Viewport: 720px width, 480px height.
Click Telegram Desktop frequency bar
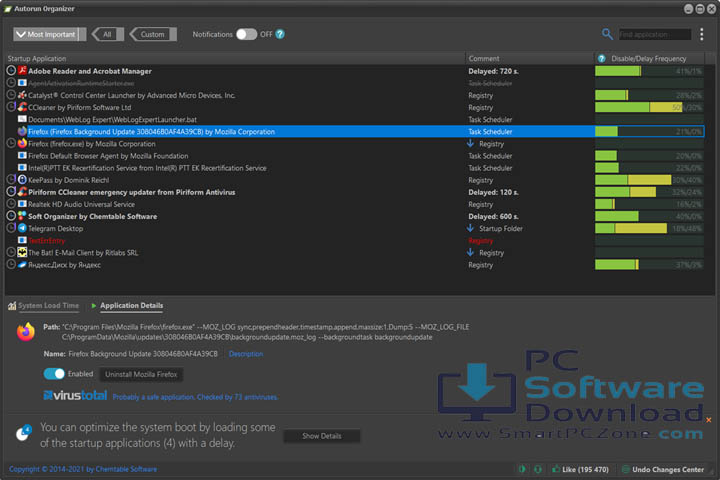point(649,228)
